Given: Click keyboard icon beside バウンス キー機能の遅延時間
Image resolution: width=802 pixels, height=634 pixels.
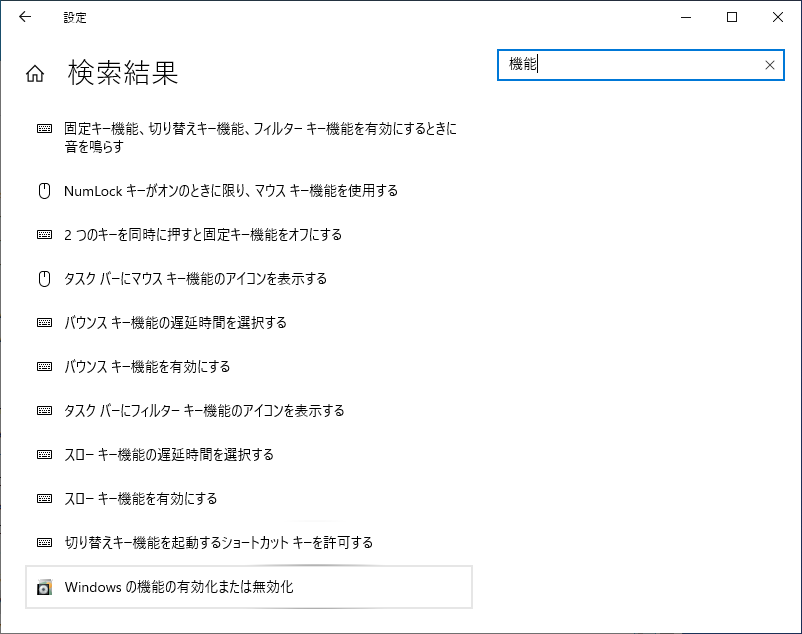Looking at the screenshot, I should tap(44, 323).
